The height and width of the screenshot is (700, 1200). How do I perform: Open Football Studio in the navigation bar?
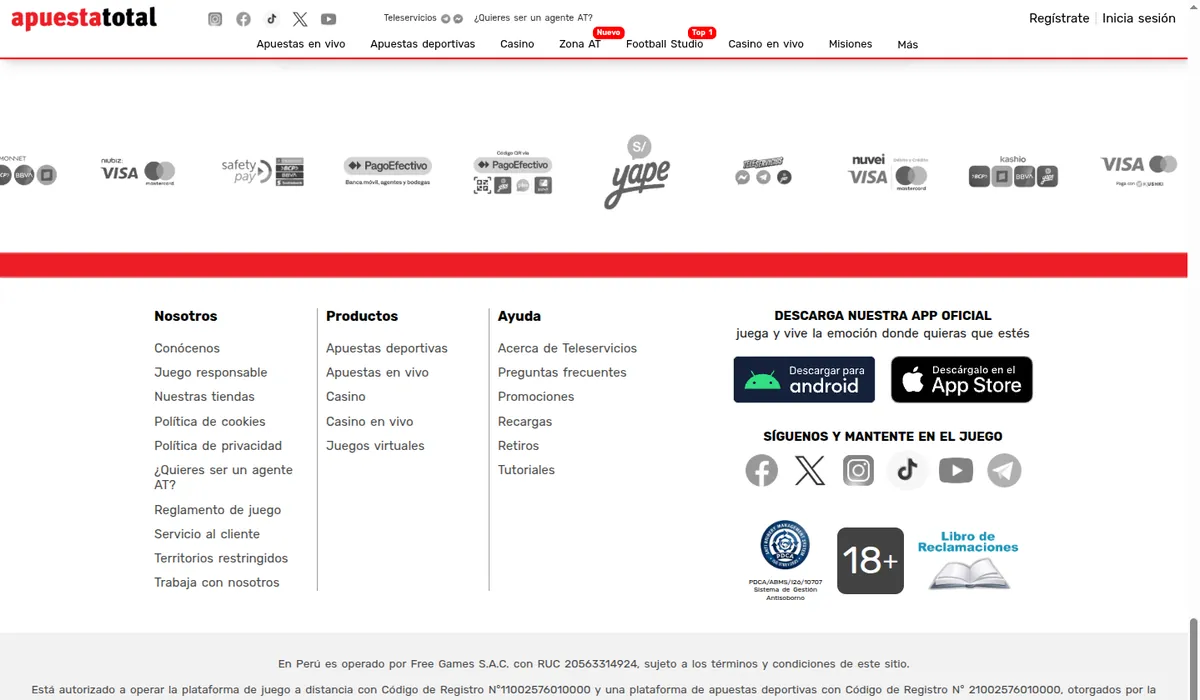click(665, 44)
